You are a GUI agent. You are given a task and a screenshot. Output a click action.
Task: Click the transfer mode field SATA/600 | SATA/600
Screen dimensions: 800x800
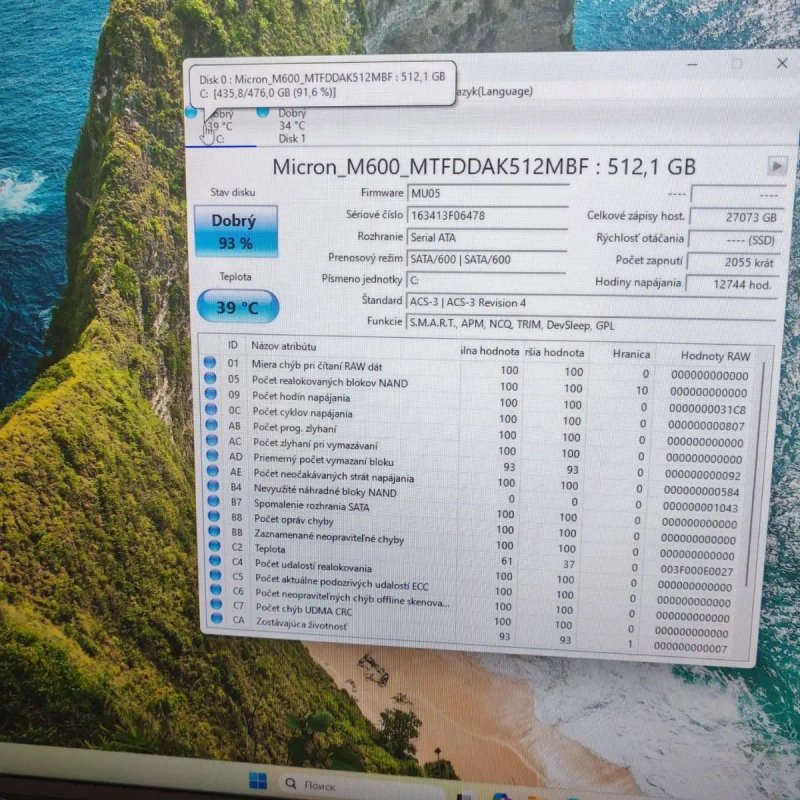[486, 259]
